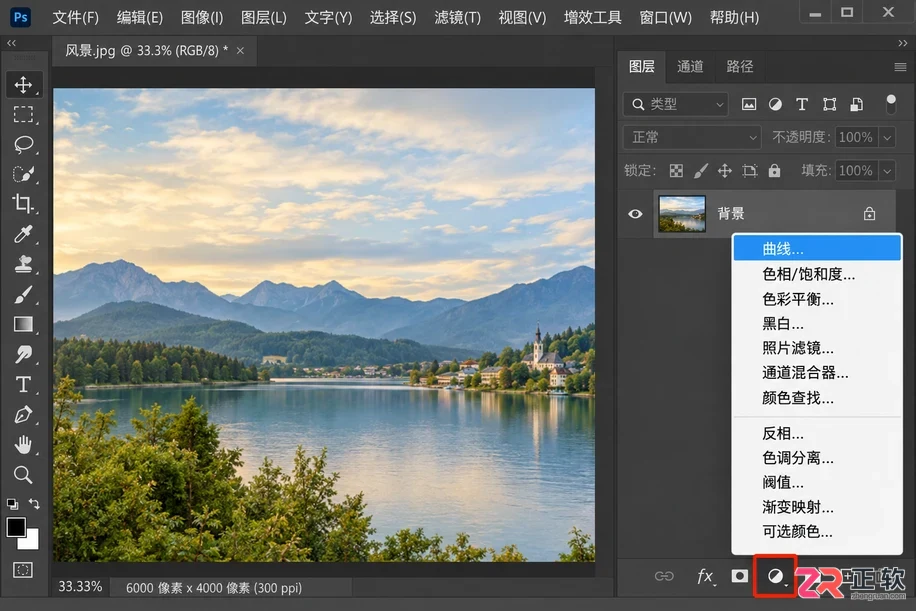The height and width of the screenshot is (611, 916).
Task: Open the 不透明度 slider dropdown arrow
Action: (x=887, y=137)
